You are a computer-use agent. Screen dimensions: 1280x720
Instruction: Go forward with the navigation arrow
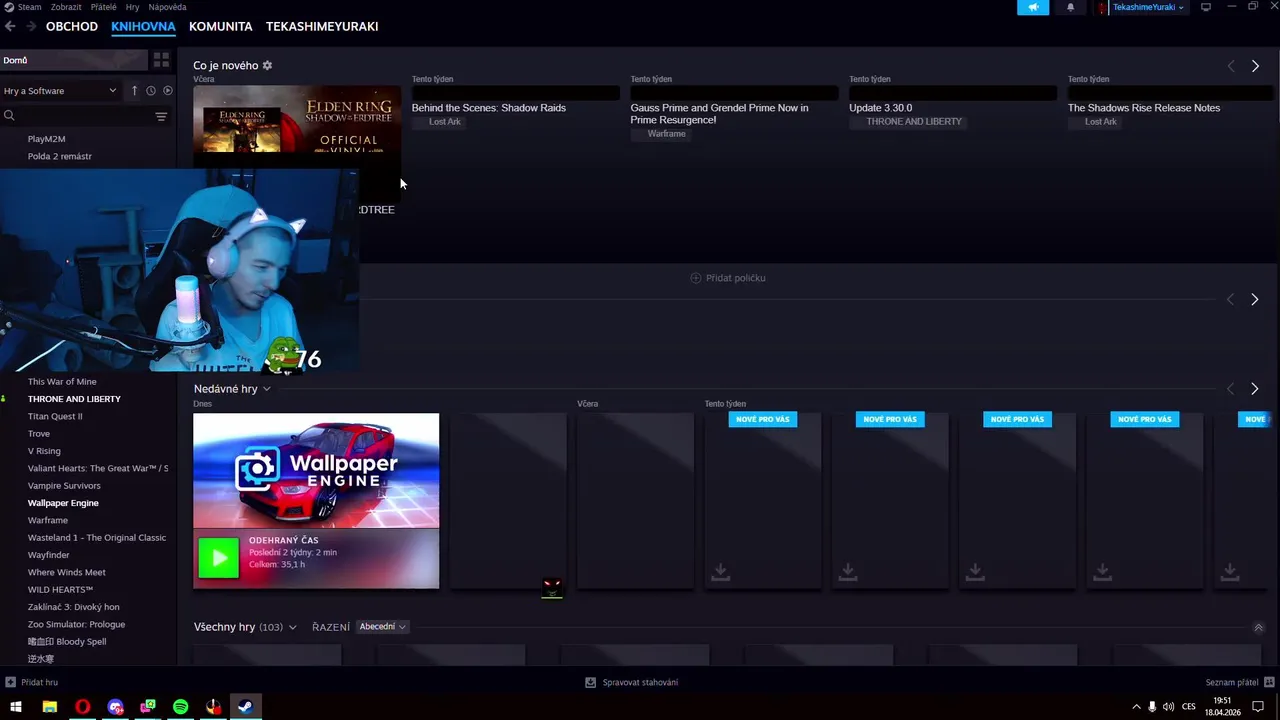tap(31, 26)
